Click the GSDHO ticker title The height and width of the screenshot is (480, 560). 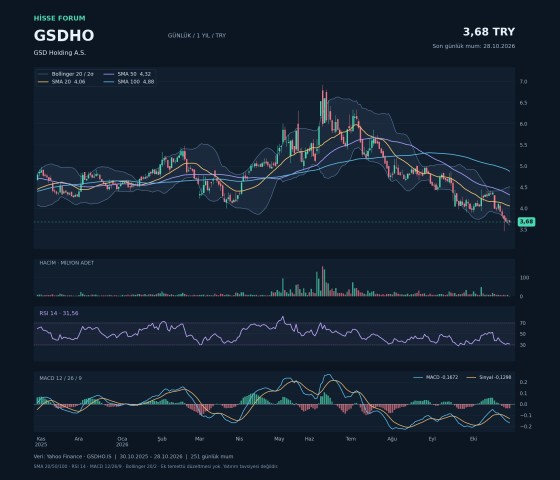[64, 35]
